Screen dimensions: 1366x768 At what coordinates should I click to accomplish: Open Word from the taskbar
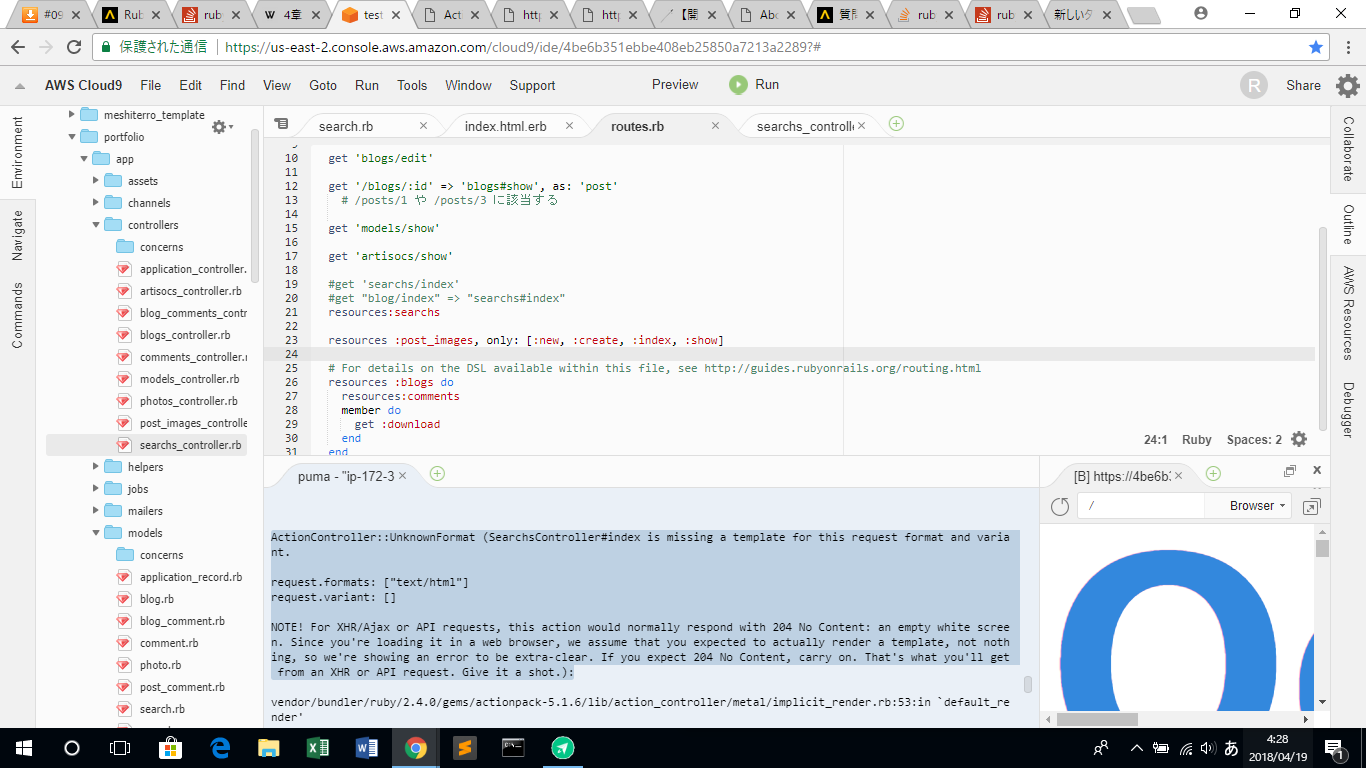click(x=367, y=747)
